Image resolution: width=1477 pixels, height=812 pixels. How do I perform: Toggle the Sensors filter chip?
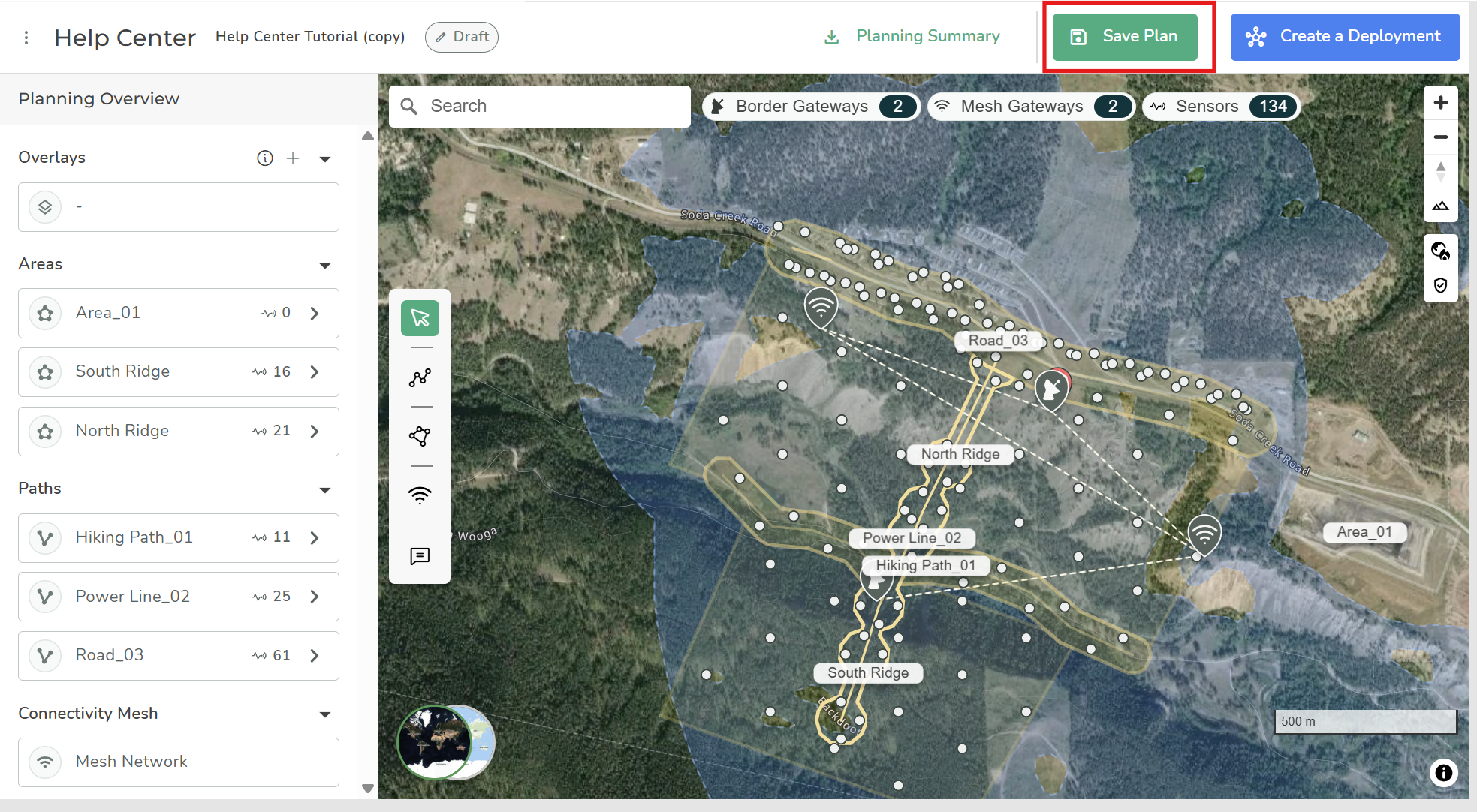coord(1220,107)
